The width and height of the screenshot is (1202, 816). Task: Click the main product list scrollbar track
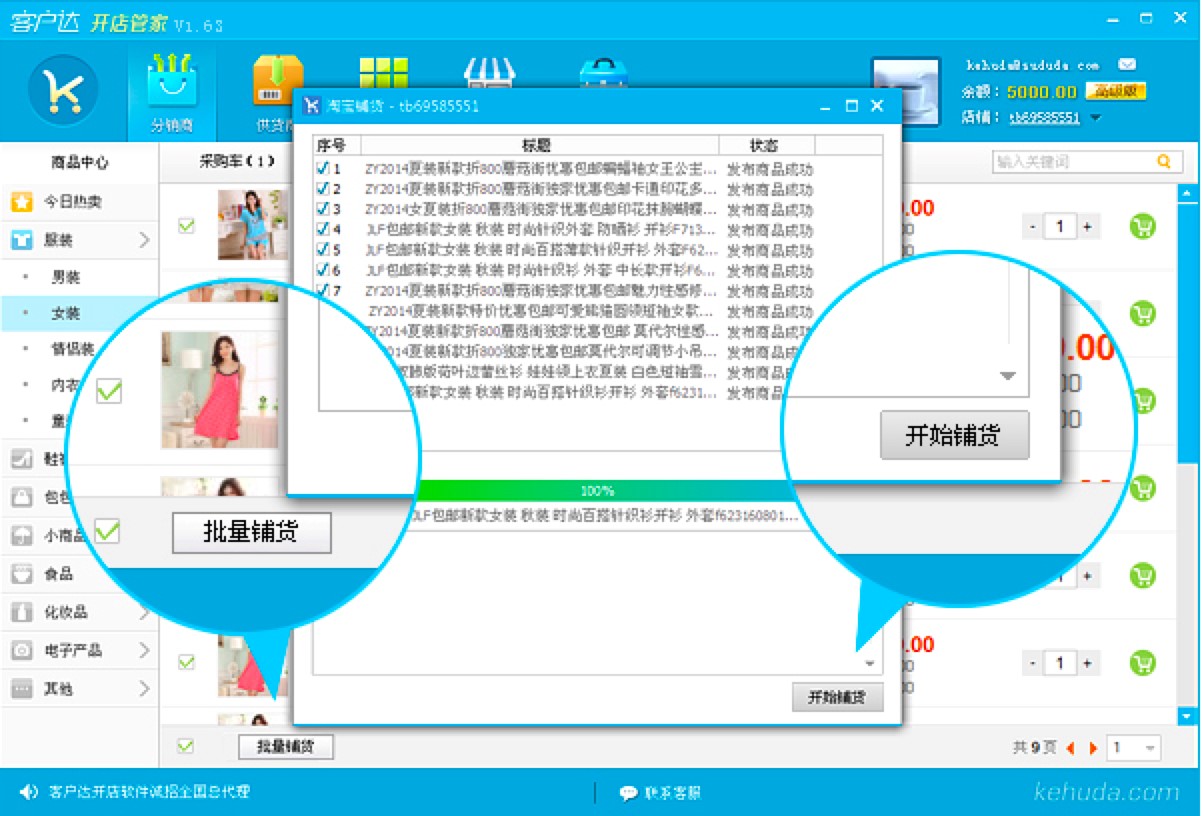pyautogui.click(x=1187, y=455)
